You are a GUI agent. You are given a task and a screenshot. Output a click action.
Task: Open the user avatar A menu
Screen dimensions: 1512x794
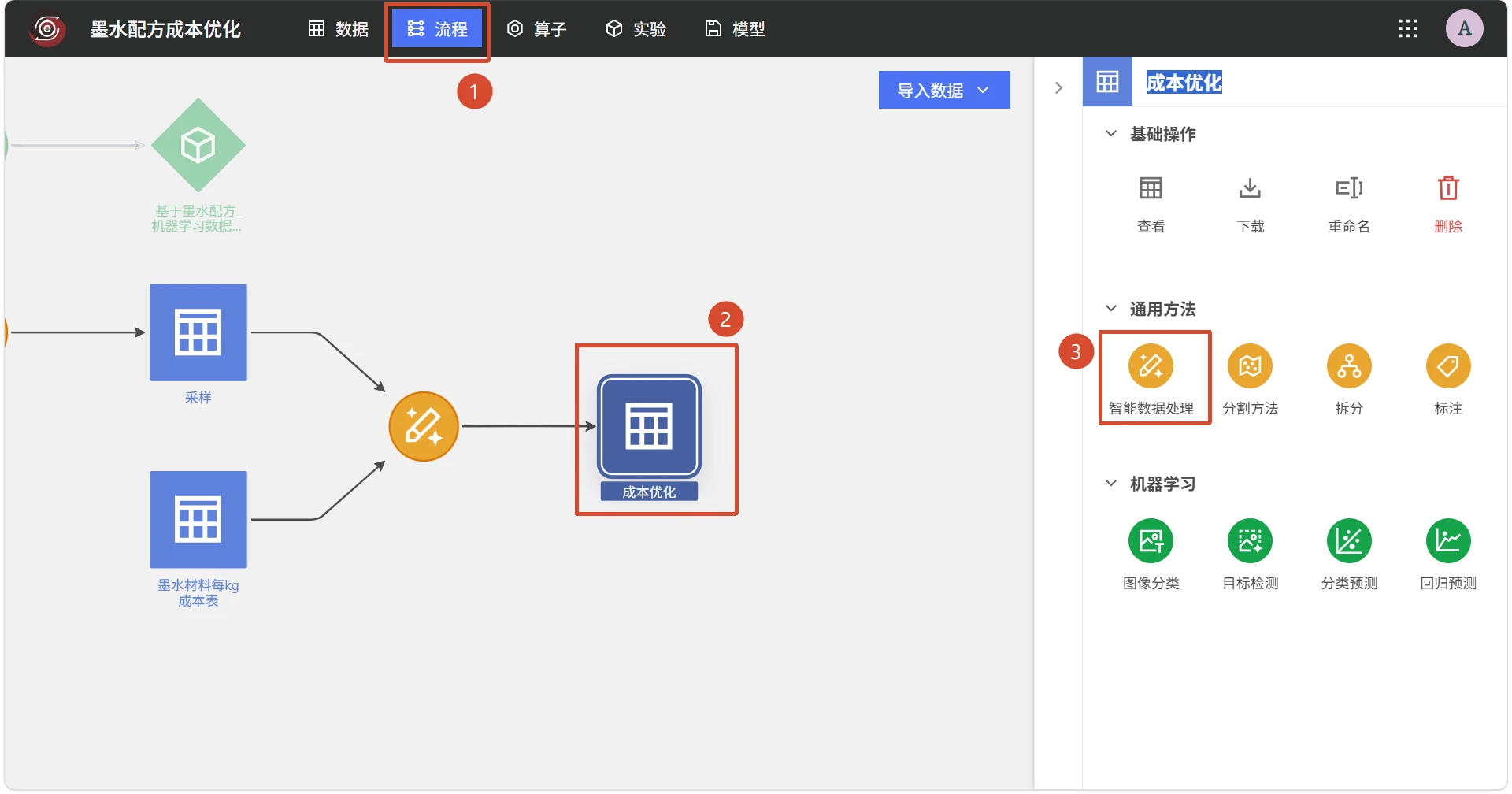[x=1465, y=28]
